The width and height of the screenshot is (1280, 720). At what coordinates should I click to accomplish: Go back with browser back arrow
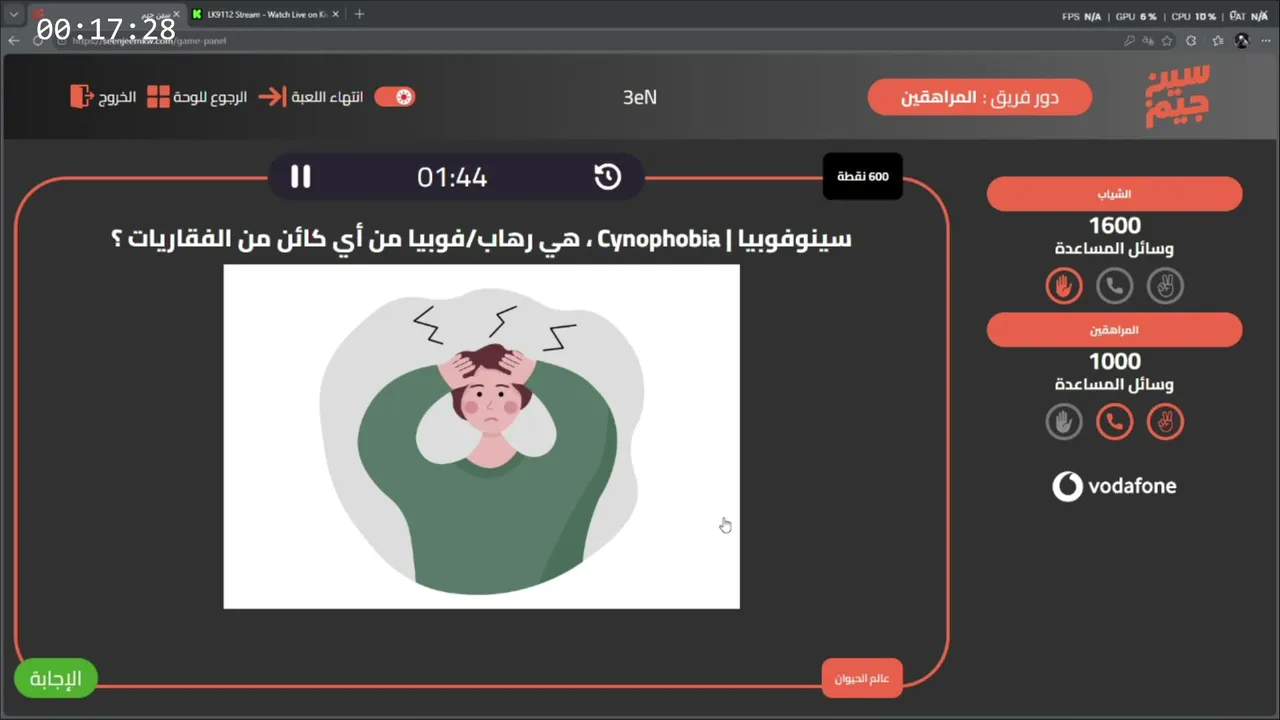[x=14, y=40]
